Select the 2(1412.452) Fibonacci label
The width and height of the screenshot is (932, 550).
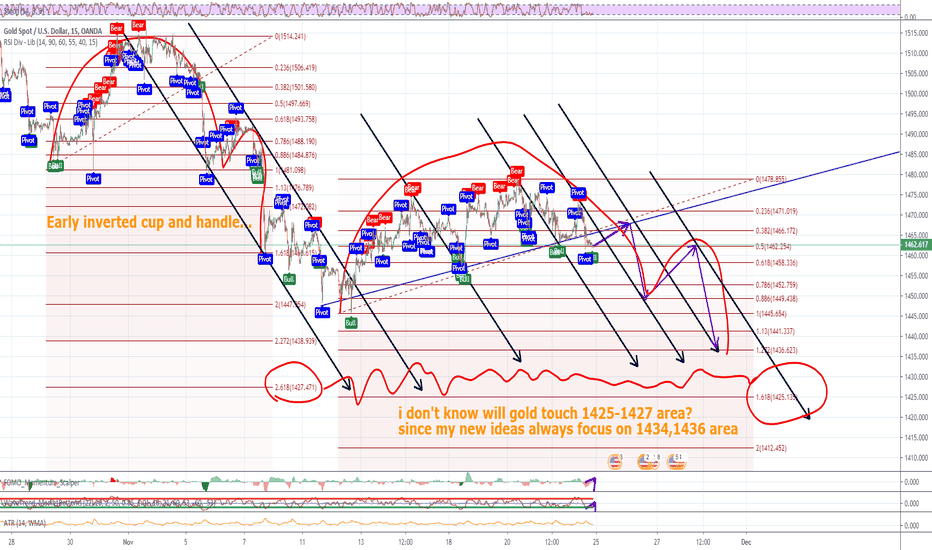(771, 448)
